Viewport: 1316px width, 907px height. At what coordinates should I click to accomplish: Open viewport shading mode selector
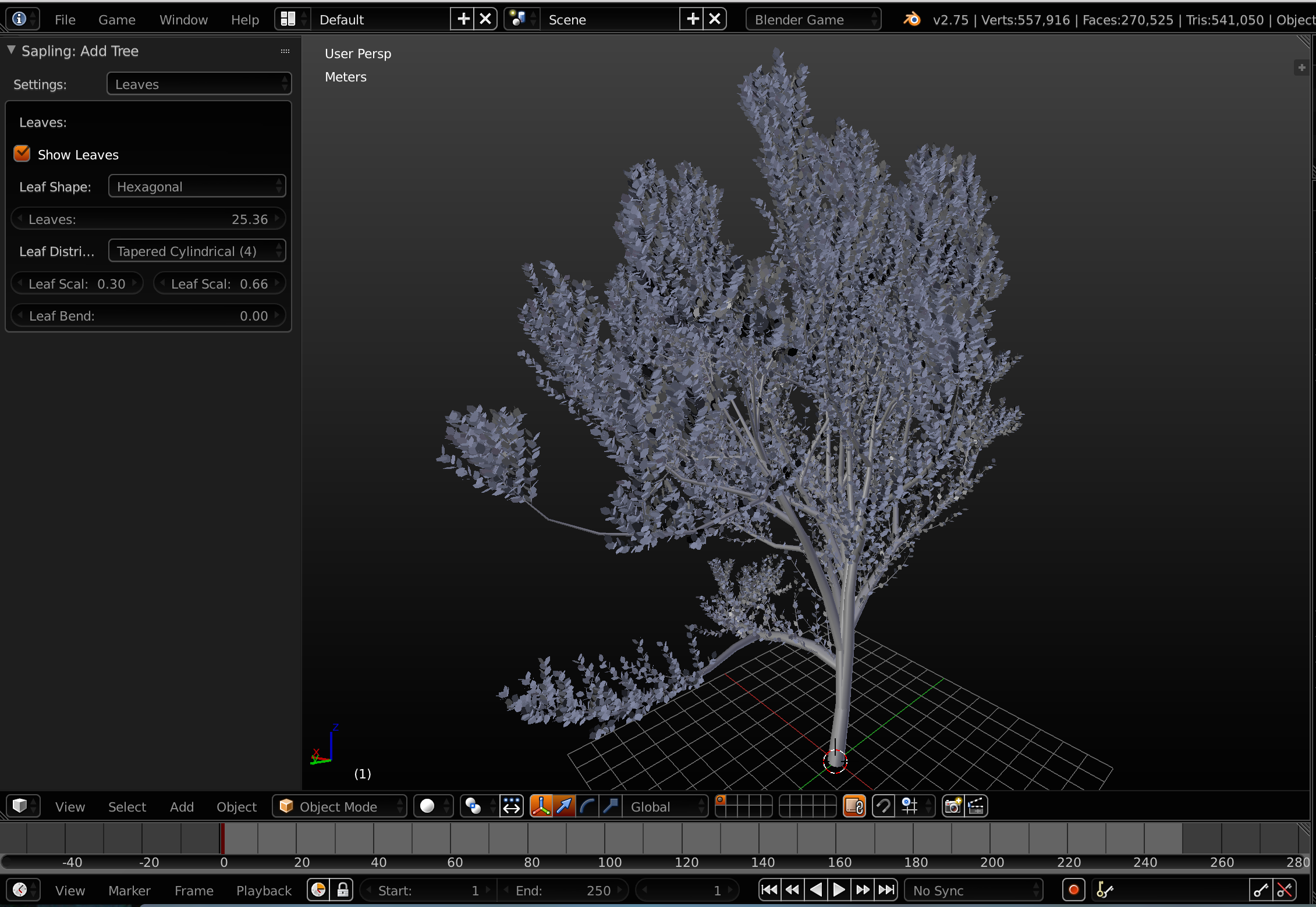tap(433, 806)
